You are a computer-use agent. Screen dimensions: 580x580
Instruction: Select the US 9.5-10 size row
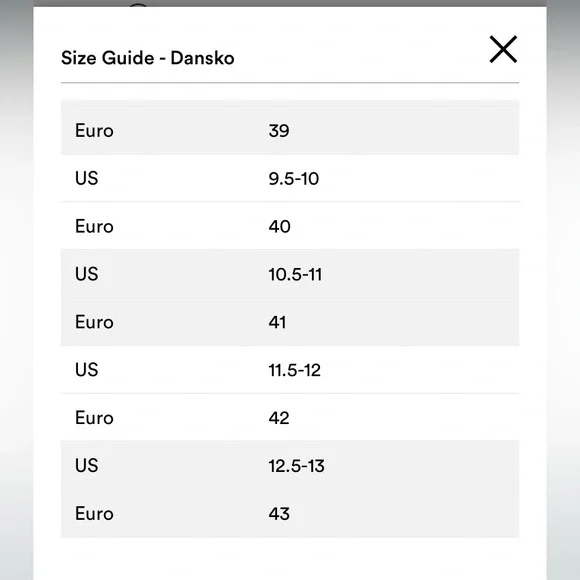[290, 178]
